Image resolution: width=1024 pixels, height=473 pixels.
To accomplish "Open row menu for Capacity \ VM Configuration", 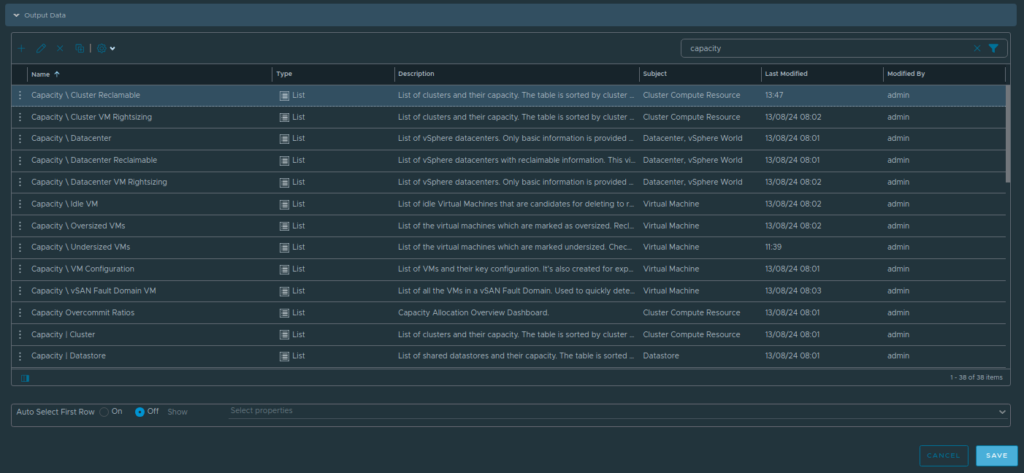I will [20, 269].
